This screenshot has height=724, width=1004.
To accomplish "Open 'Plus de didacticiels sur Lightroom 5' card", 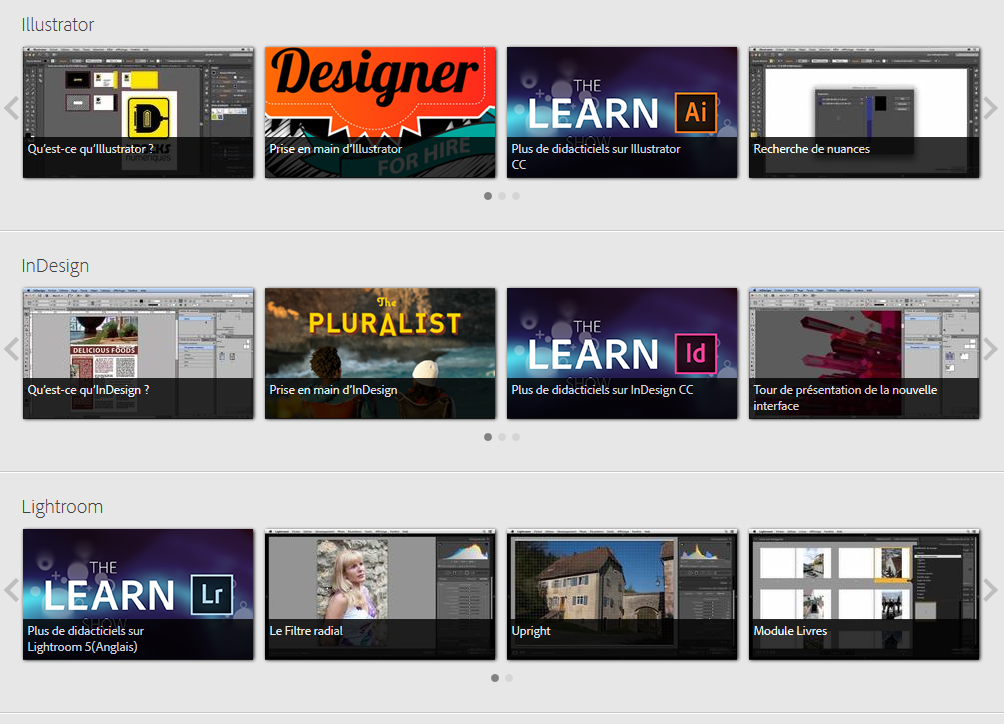I will (138, 594).
